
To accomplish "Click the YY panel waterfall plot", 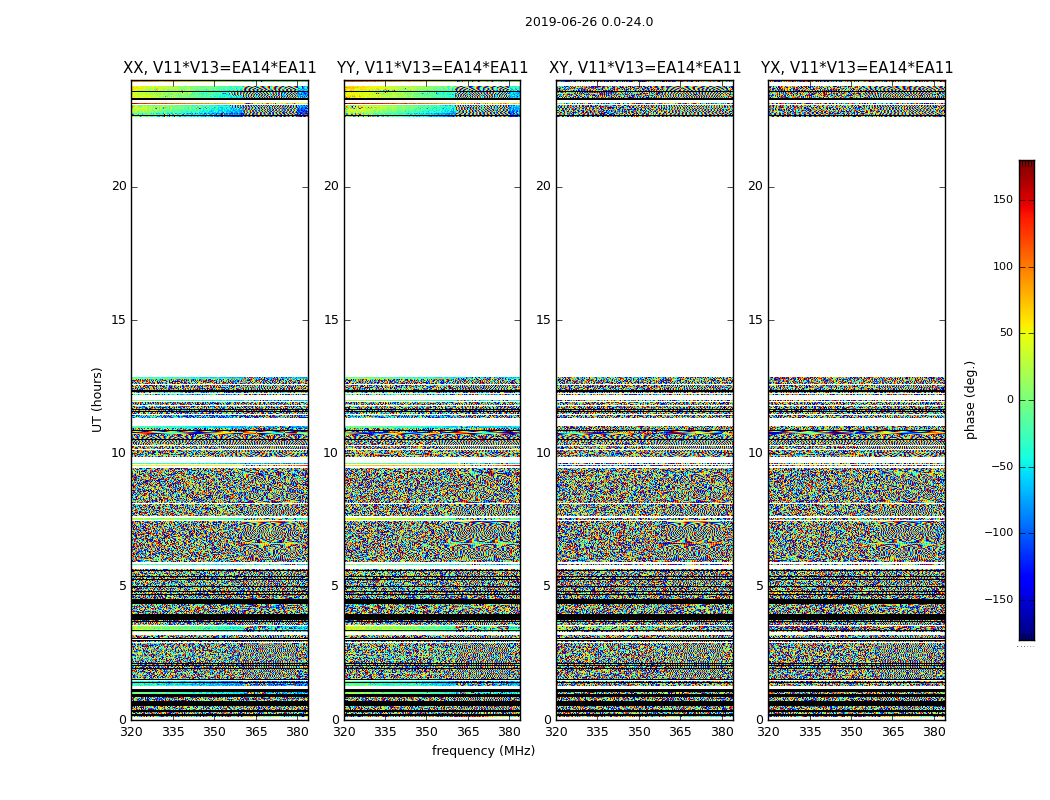I will click(x=433, y=400).
